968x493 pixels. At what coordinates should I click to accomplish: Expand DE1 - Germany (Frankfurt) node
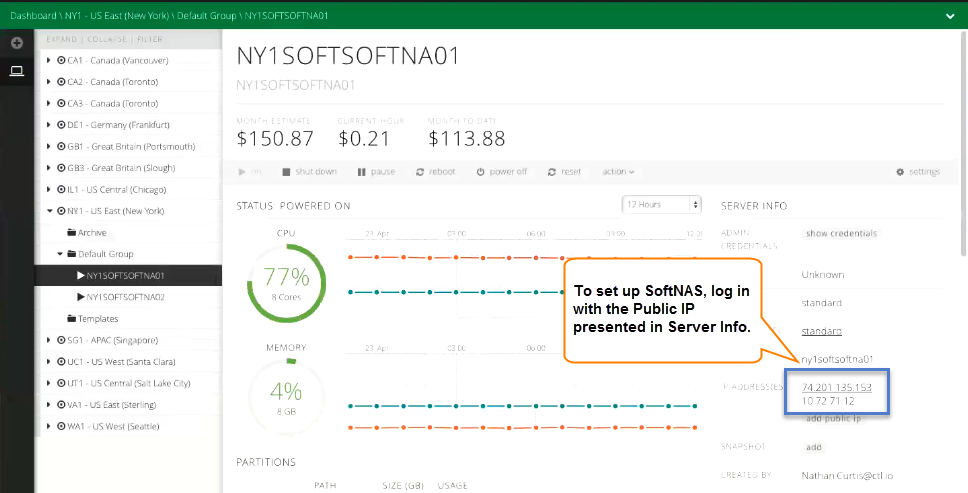point(49,125)
